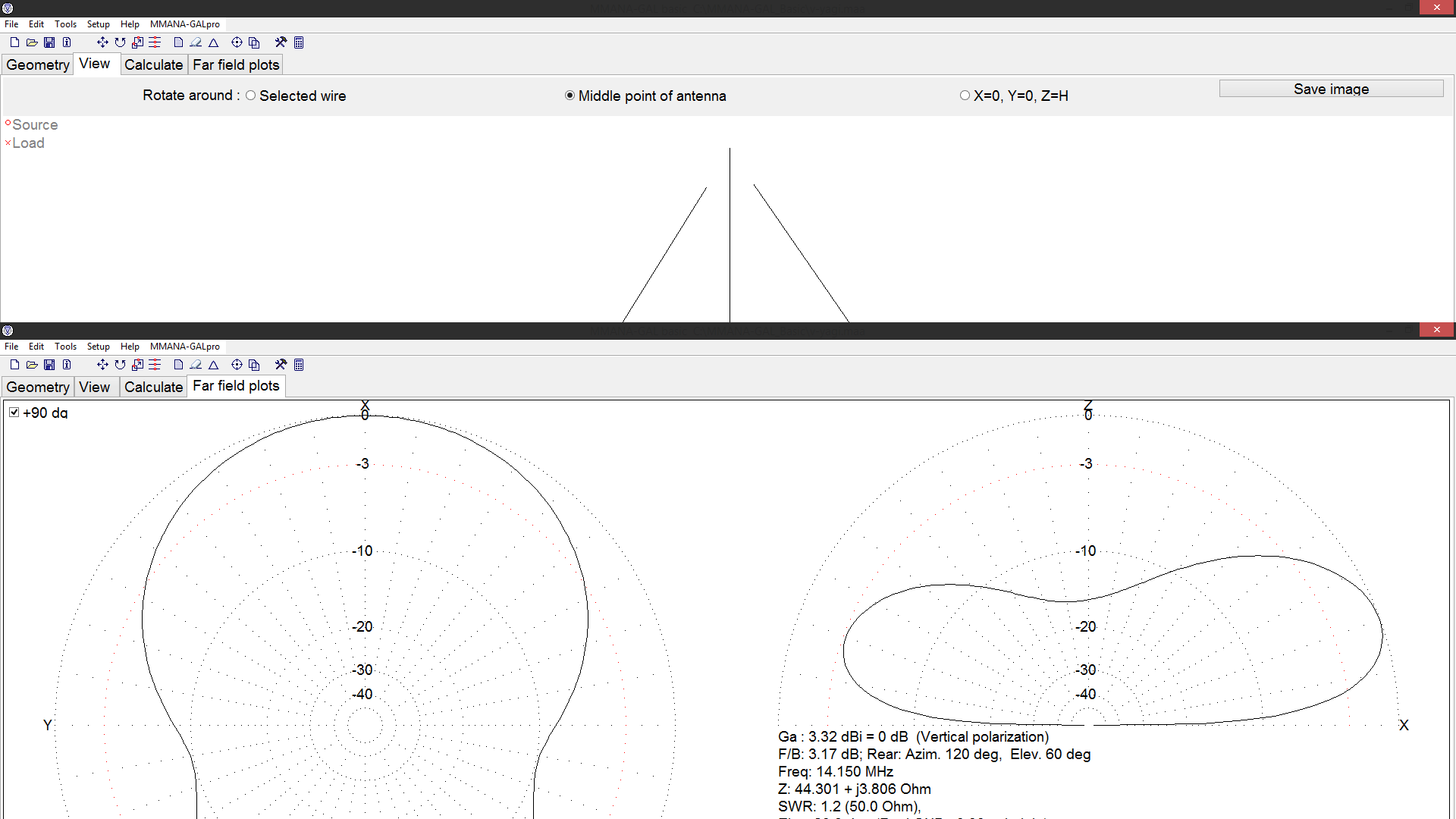Open Help menu in View-tab window
Image resolution: width=1456 pixels, height=819 pixels.
(130, 24)
